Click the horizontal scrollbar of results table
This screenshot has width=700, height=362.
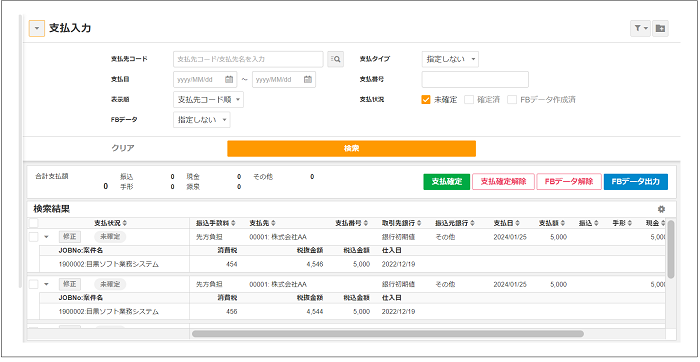388,333
